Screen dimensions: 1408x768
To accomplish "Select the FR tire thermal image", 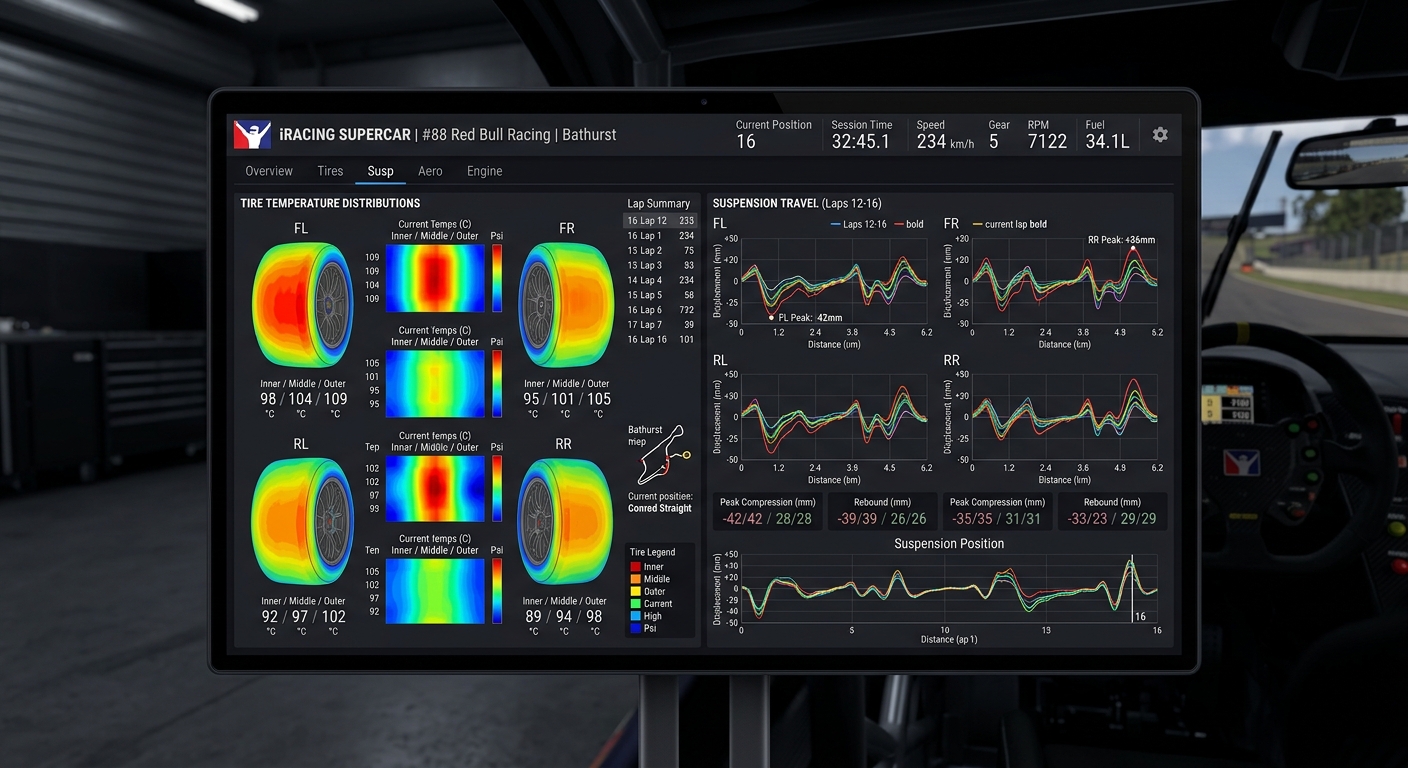I will pyautogui.click(x=566, y=304).
